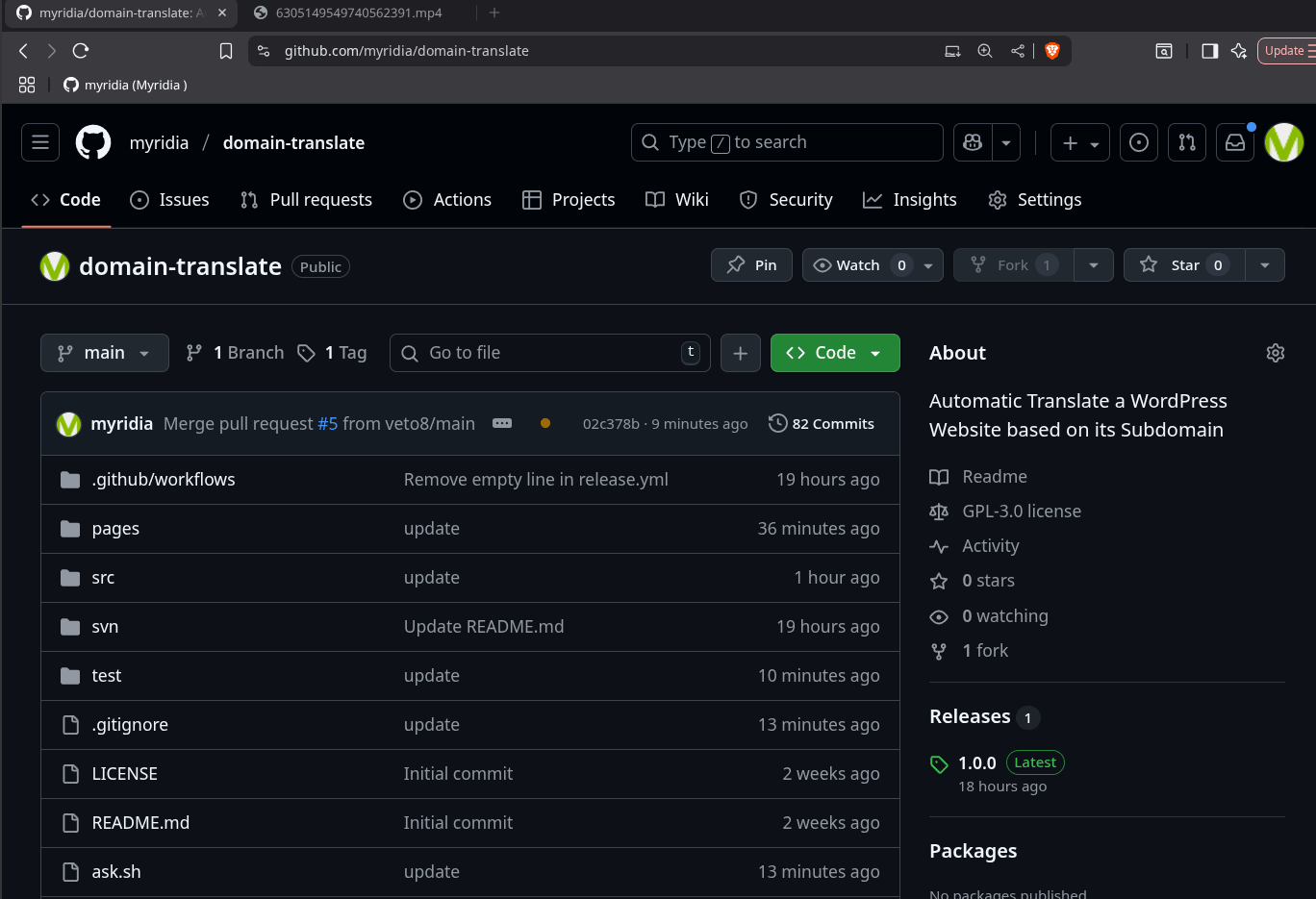Open the pull request #5 link
Screen dimensions: 1316x899
(327, 424)
